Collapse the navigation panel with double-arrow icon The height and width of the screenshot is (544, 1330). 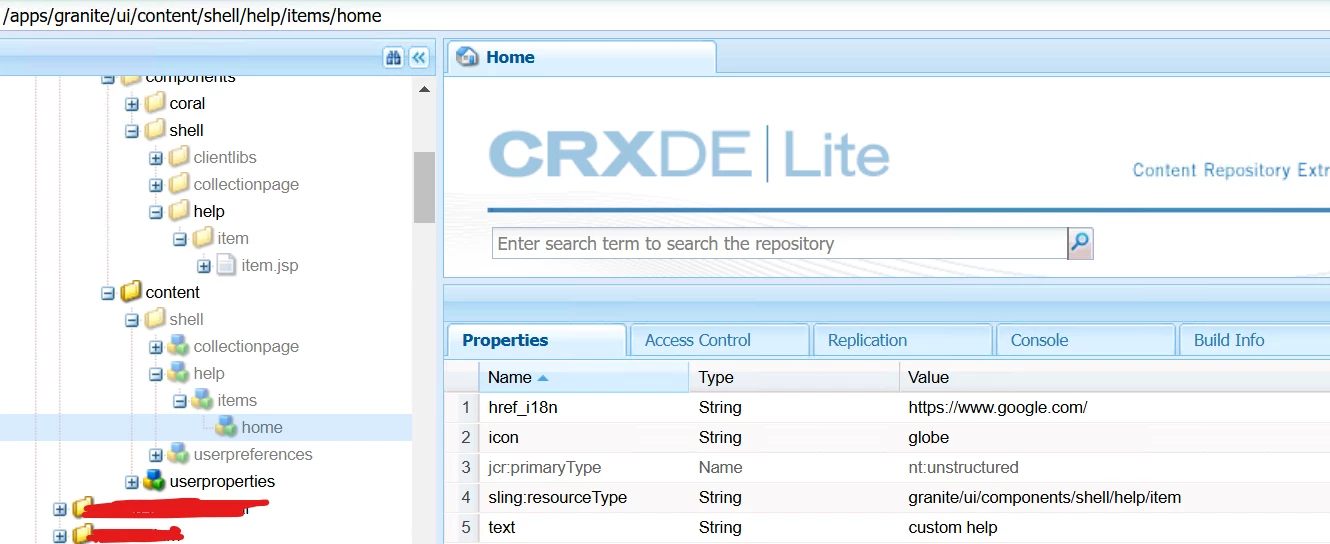(419, 58)
